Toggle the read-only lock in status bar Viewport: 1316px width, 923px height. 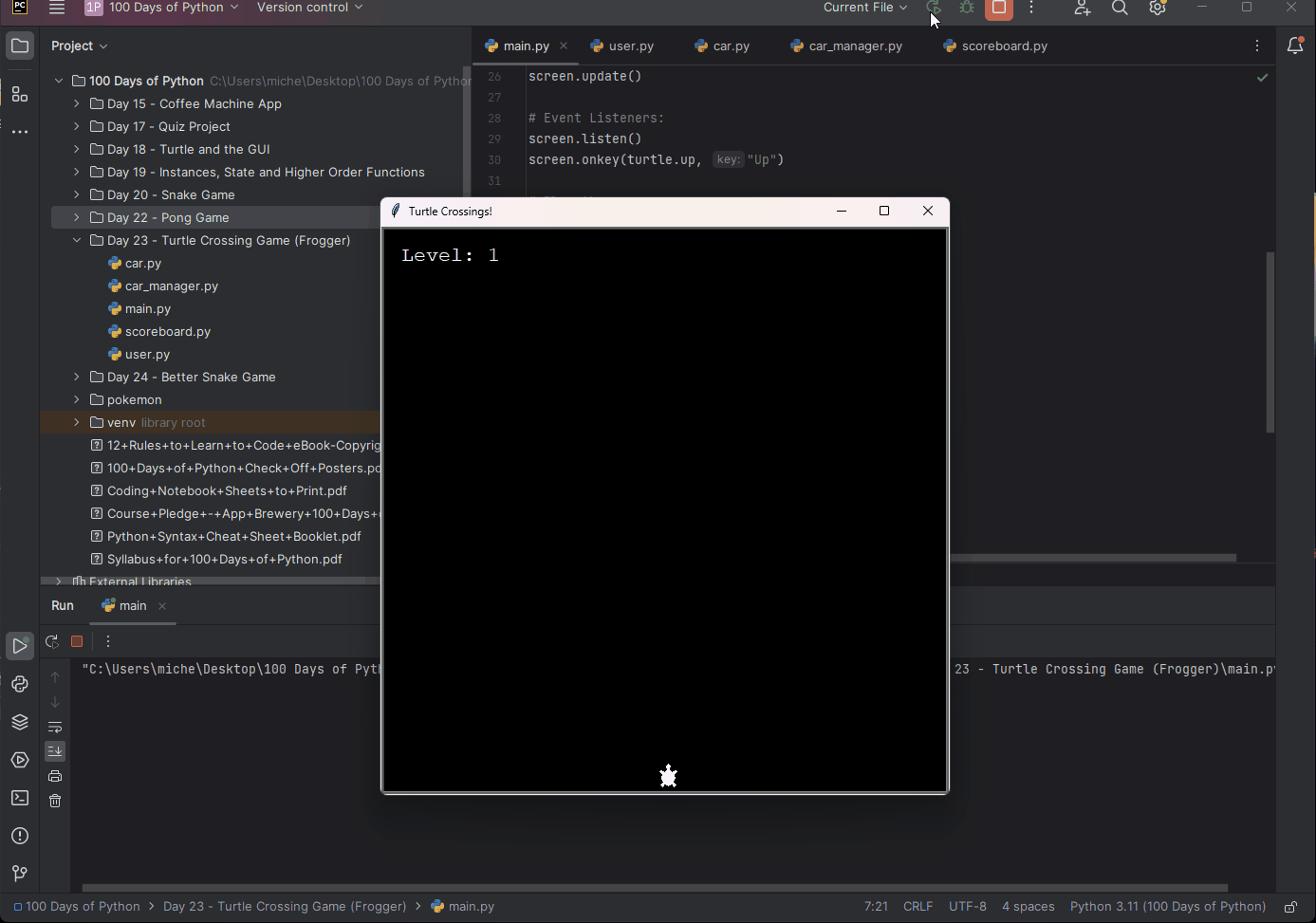click(x=1290, y=907)
